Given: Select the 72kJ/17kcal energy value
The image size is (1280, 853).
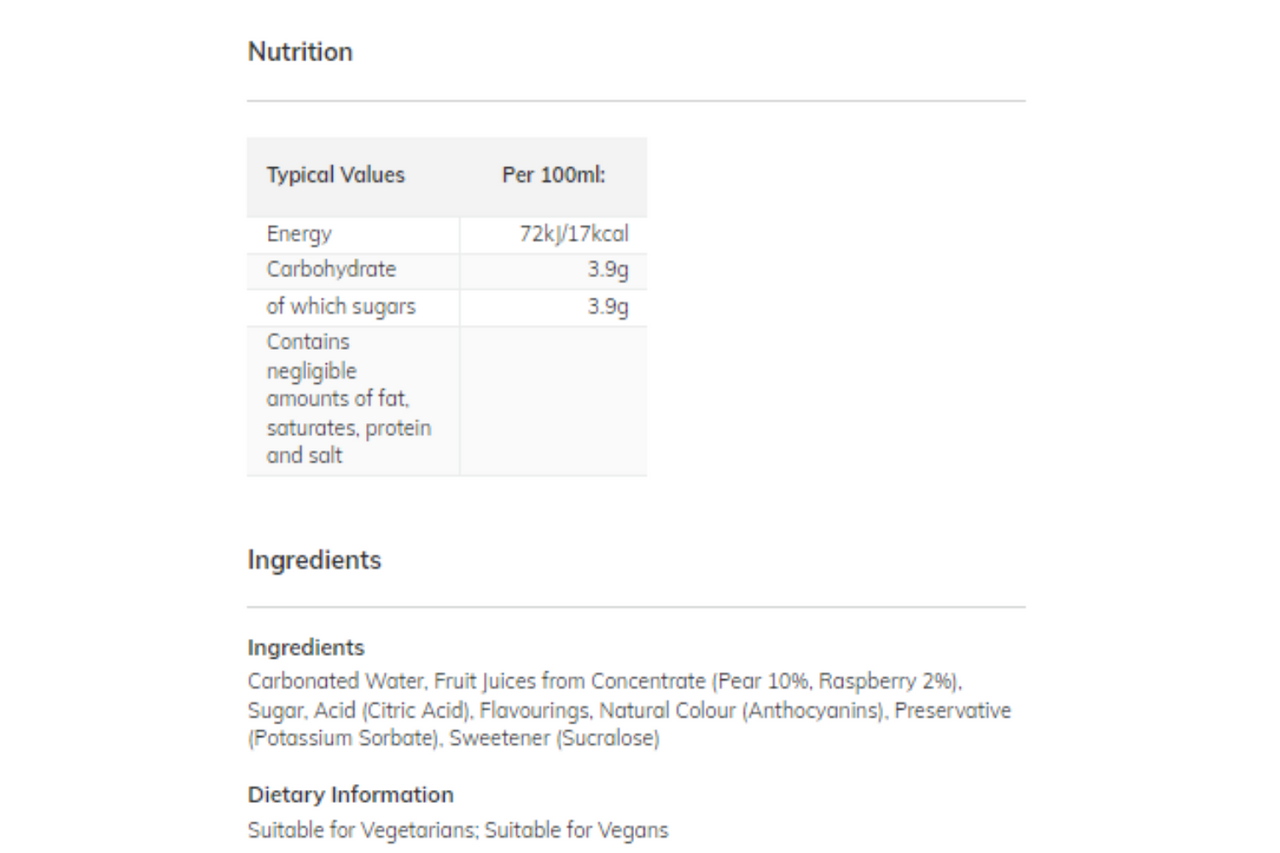Looking at the screenshot, I should point(574,234).
